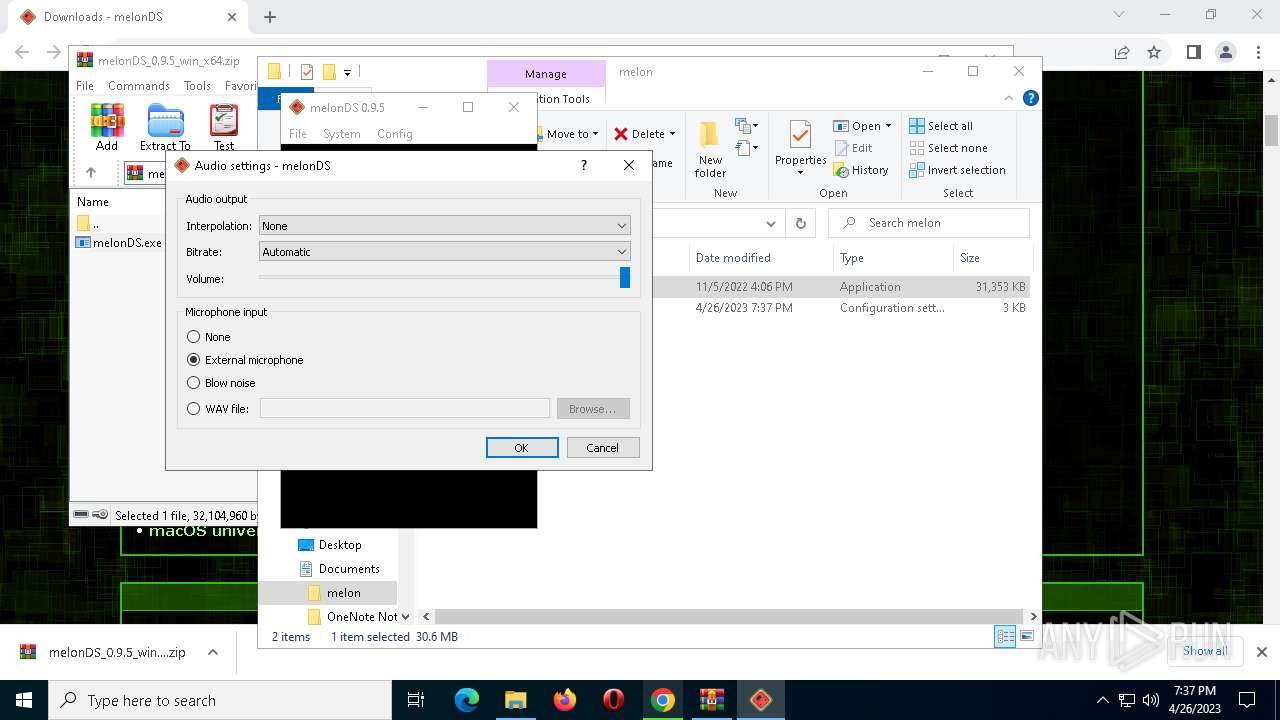
Task: Open melonDS File menu
Action: (298, 134)
